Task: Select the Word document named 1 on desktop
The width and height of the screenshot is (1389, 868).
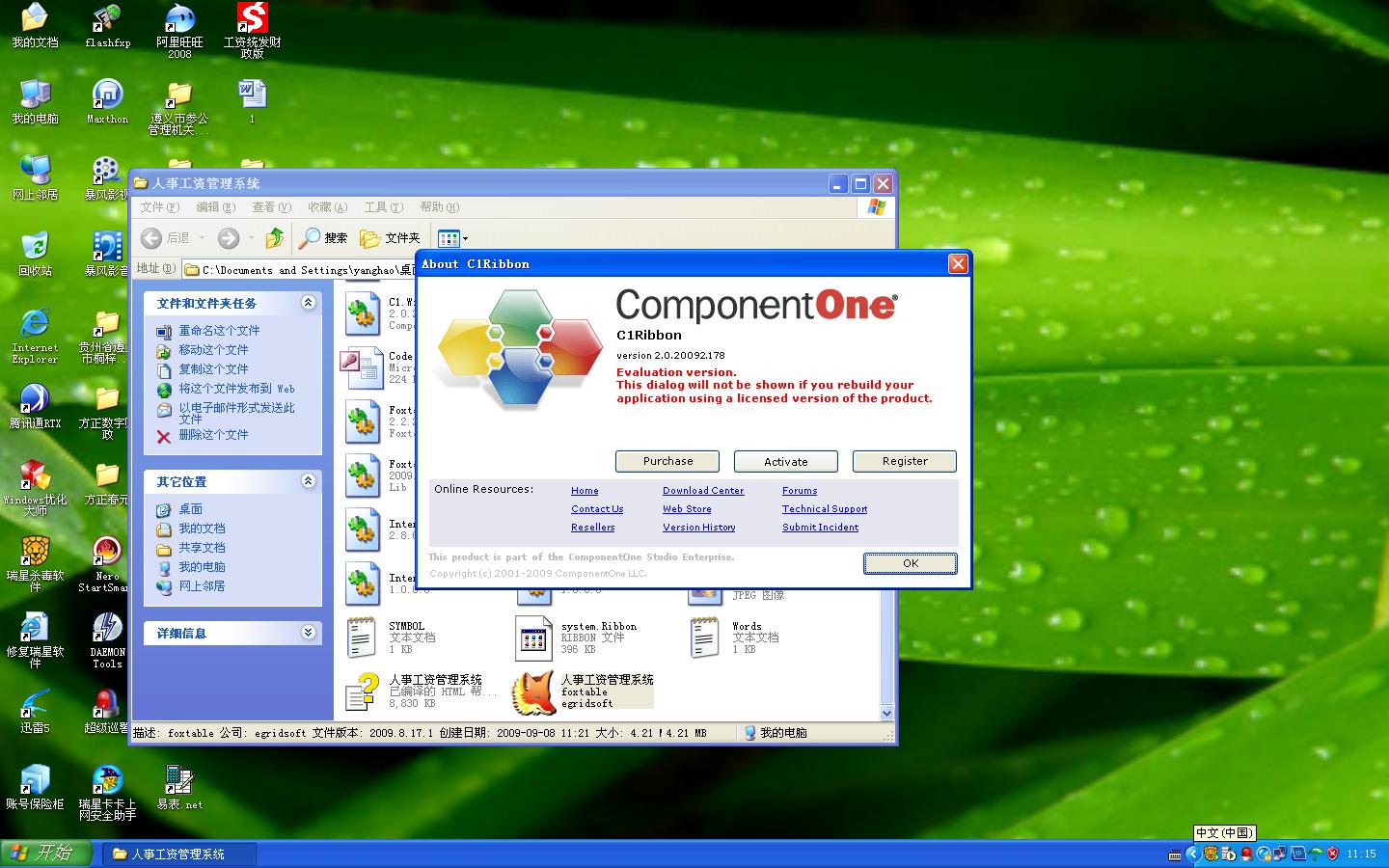Action: pos(252,101)
